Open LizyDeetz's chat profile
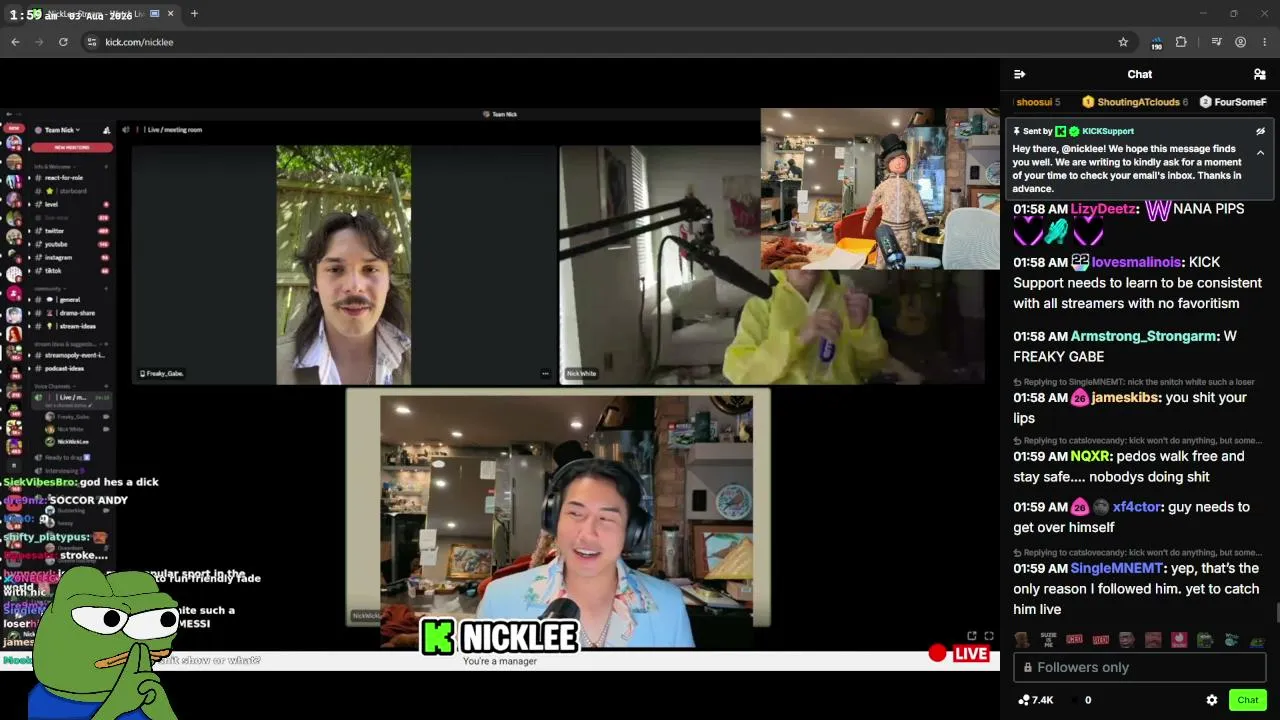Viewport: 1280px width, 720px height. point(1103,209)
